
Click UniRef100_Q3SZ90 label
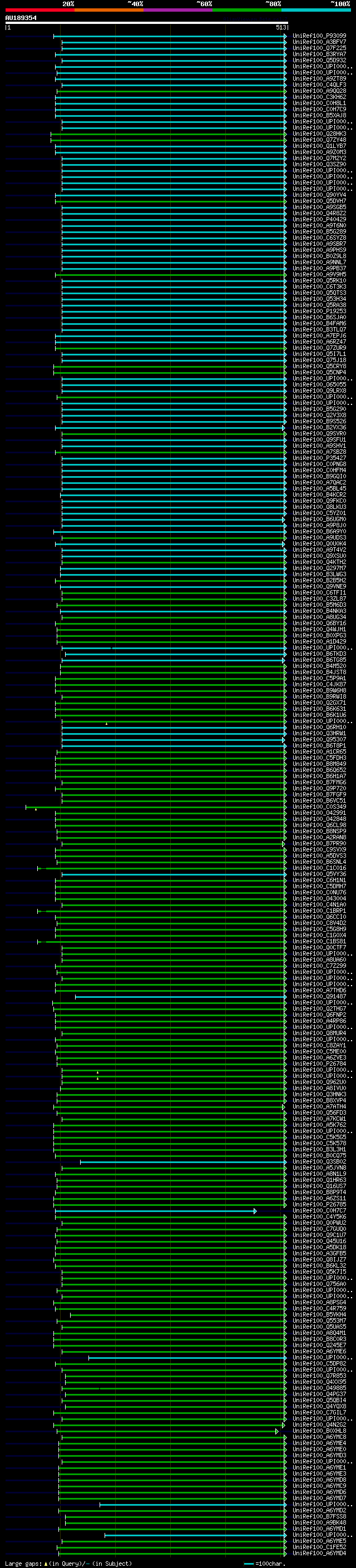pyautogui.click(x=319, y=164)
